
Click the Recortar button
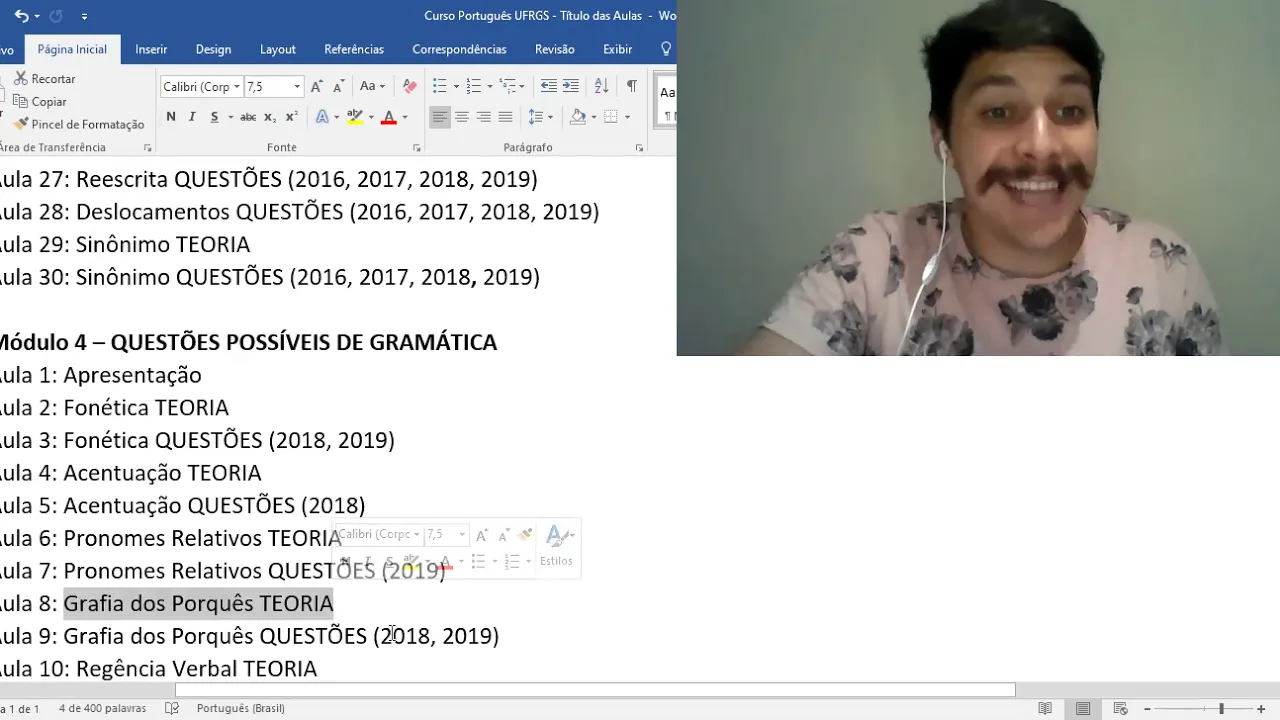[45, 79]
